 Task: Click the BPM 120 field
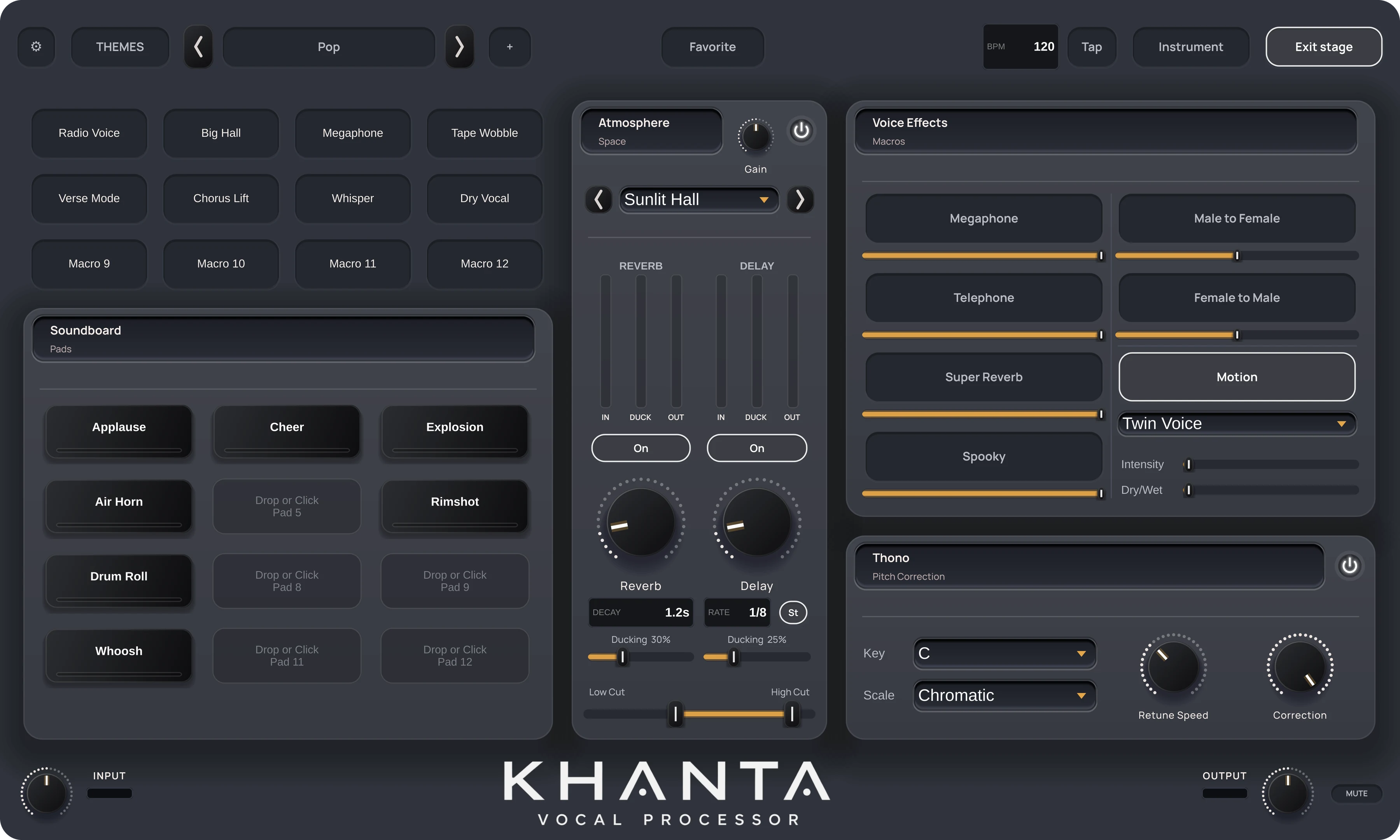(x=1020, y=46)
